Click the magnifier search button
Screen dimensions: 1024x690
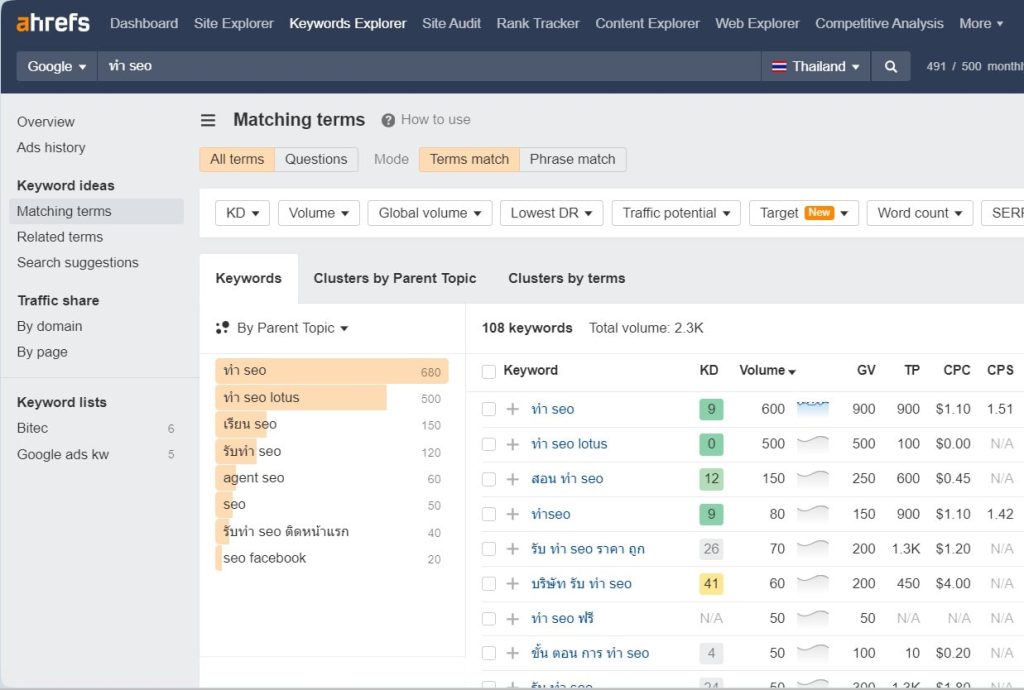coord(890,66)
